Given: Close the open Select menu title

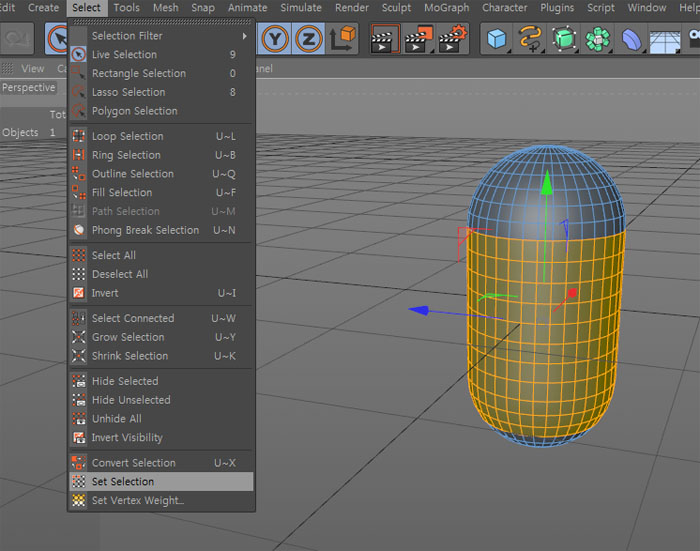Looking at the screenshot, I should (x=87, y=8).
